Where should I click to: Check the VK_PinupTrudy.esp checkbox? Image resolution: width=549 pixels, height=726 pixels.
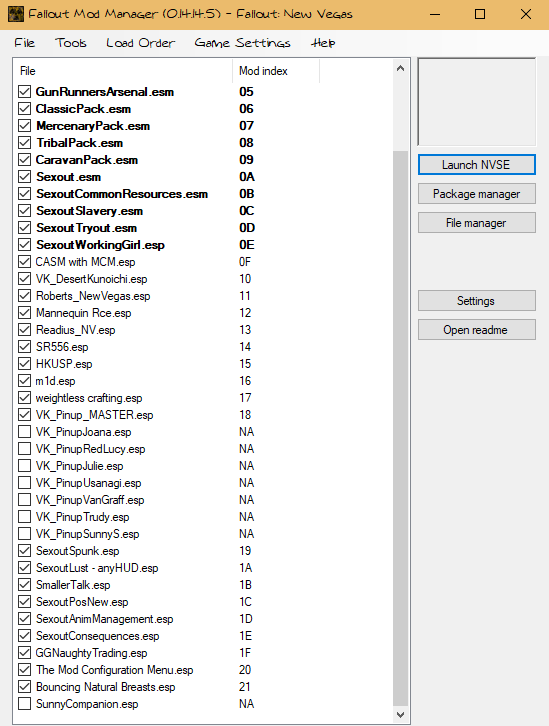pos(24,517)
